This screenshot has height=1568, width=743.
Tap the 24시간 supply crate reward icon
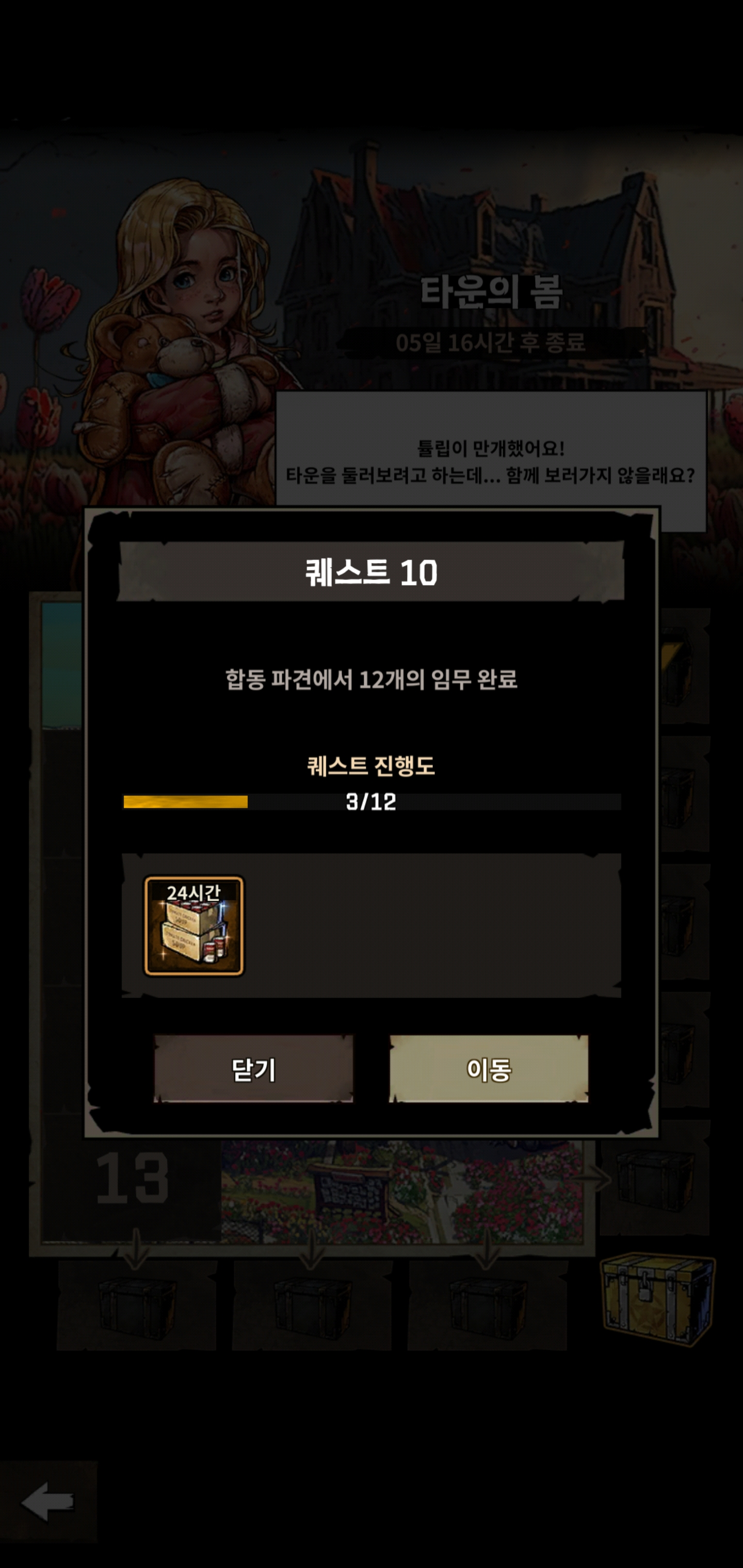click(193, 926)
